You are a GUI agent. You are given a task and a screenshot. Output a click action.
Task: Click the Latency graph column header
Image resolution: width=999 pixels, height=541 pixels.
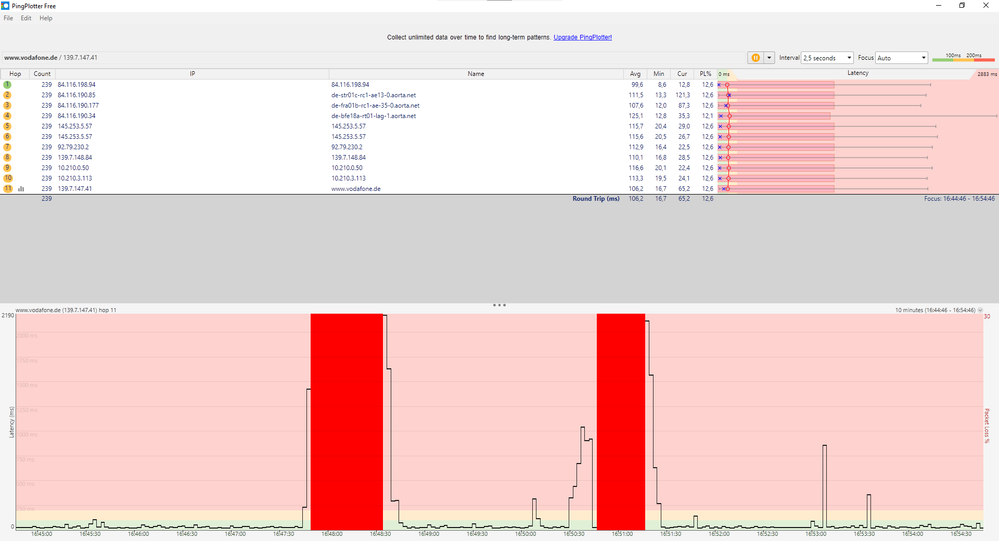tap(858, 73)
